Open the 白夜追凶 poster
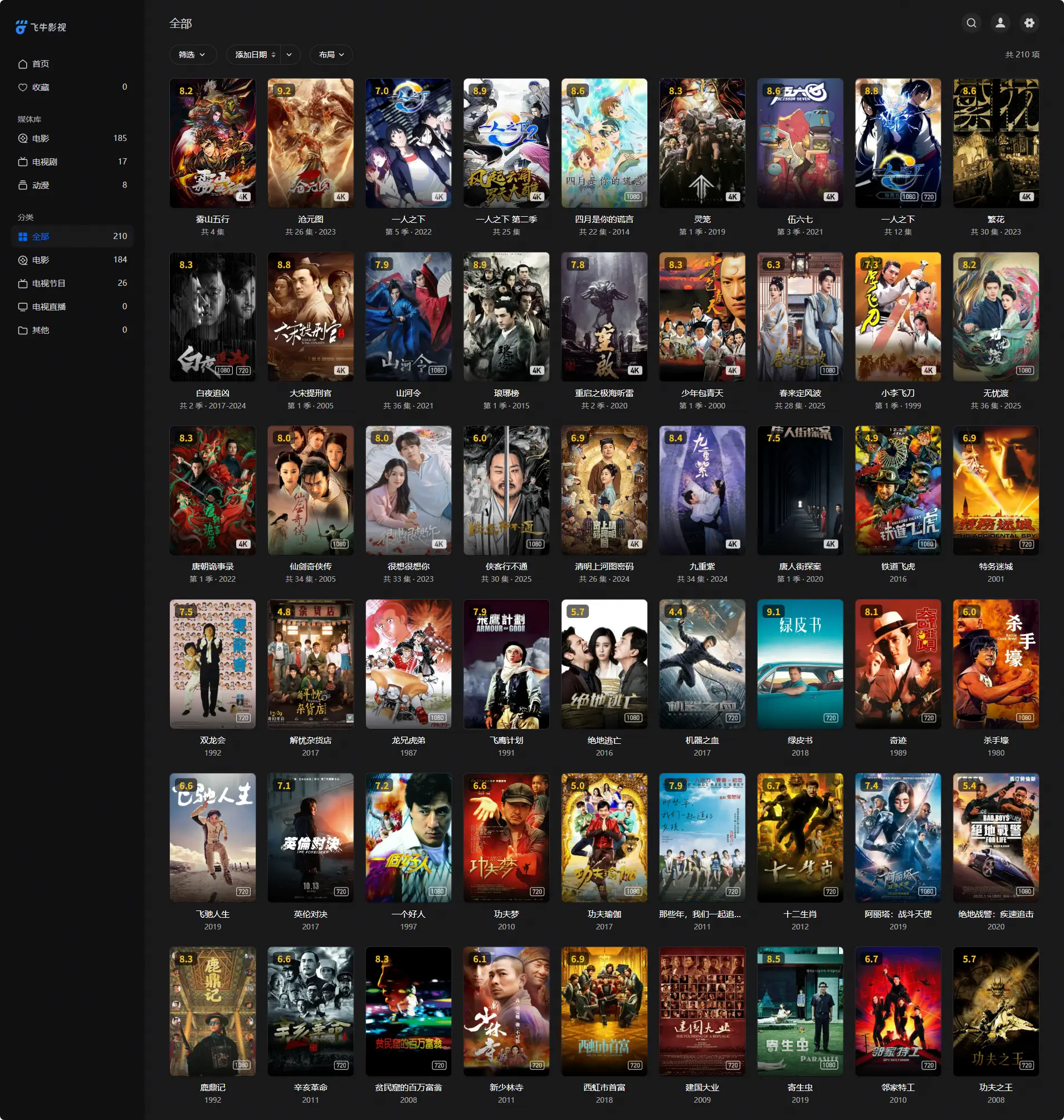The height and width of the screenshot is (1120, 1064). pos(213,316)
